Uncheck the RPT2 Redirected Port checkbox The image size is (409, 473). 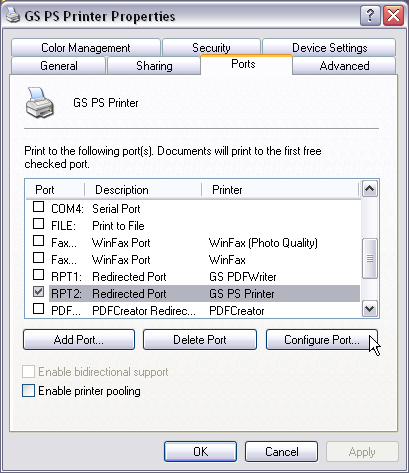point(38,292)
